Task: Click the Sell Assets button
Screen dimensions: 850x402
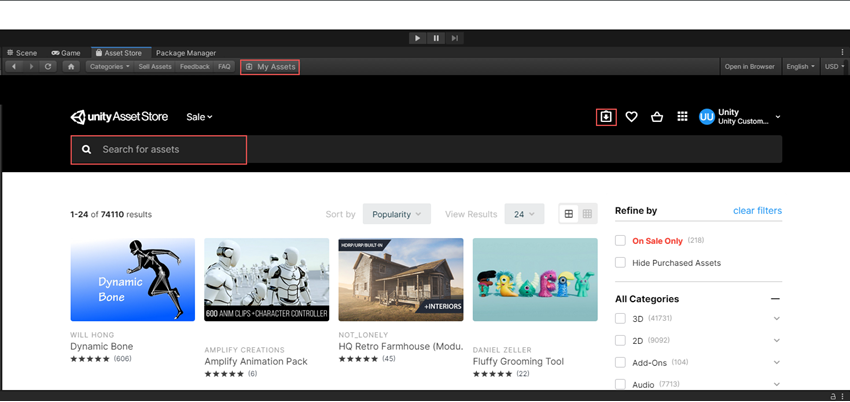Action: point(155,67)
